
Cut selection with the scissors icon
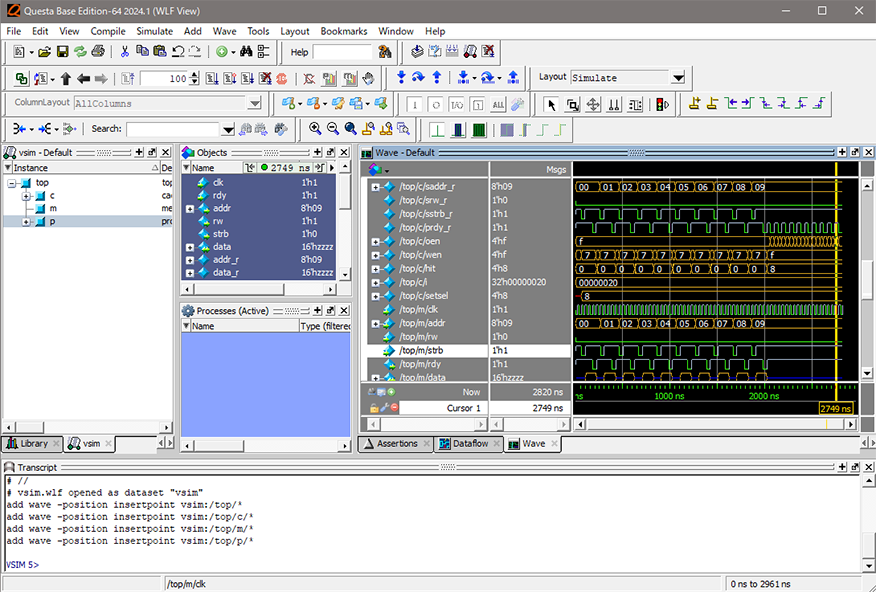pyautogui.click(x=125, y=52)
